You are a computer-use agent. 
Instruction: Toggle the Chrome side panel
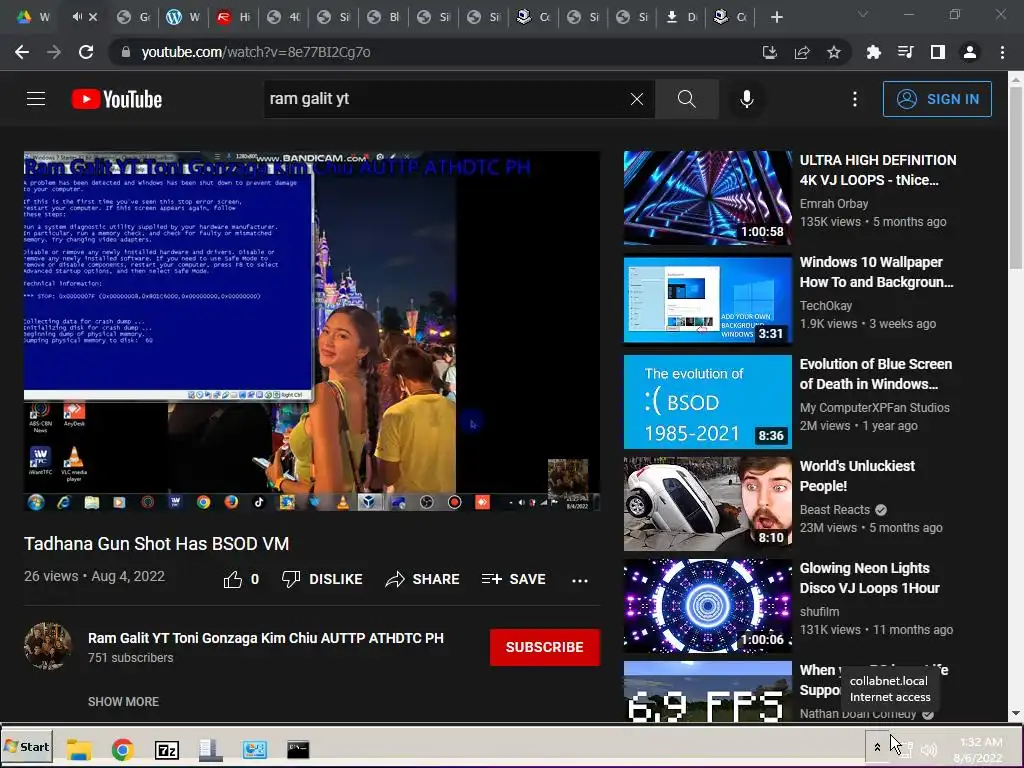click(x=938, y=52)
